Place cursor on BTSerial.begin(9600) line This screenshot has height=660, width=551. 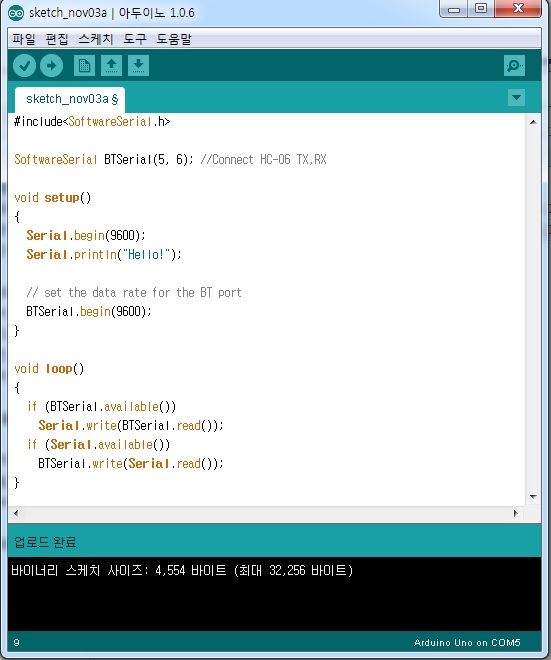click(x=88, y=311)
